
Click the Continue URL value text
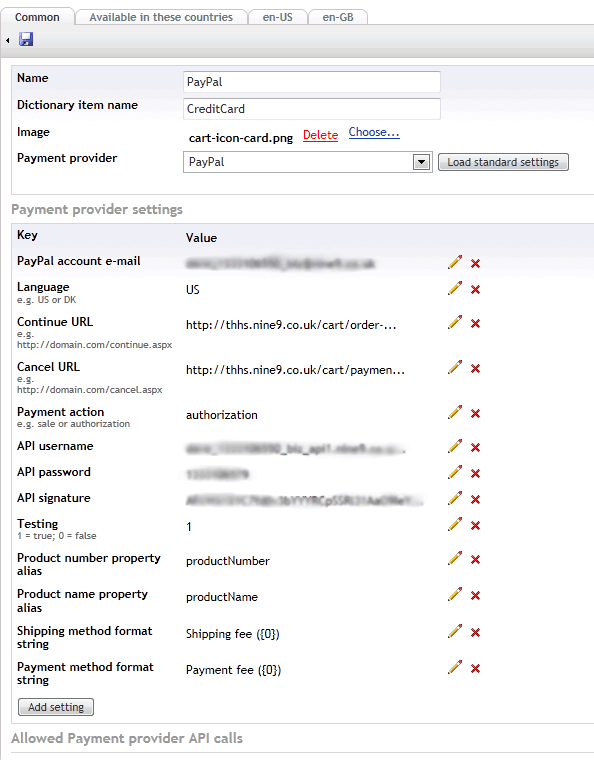291,325
